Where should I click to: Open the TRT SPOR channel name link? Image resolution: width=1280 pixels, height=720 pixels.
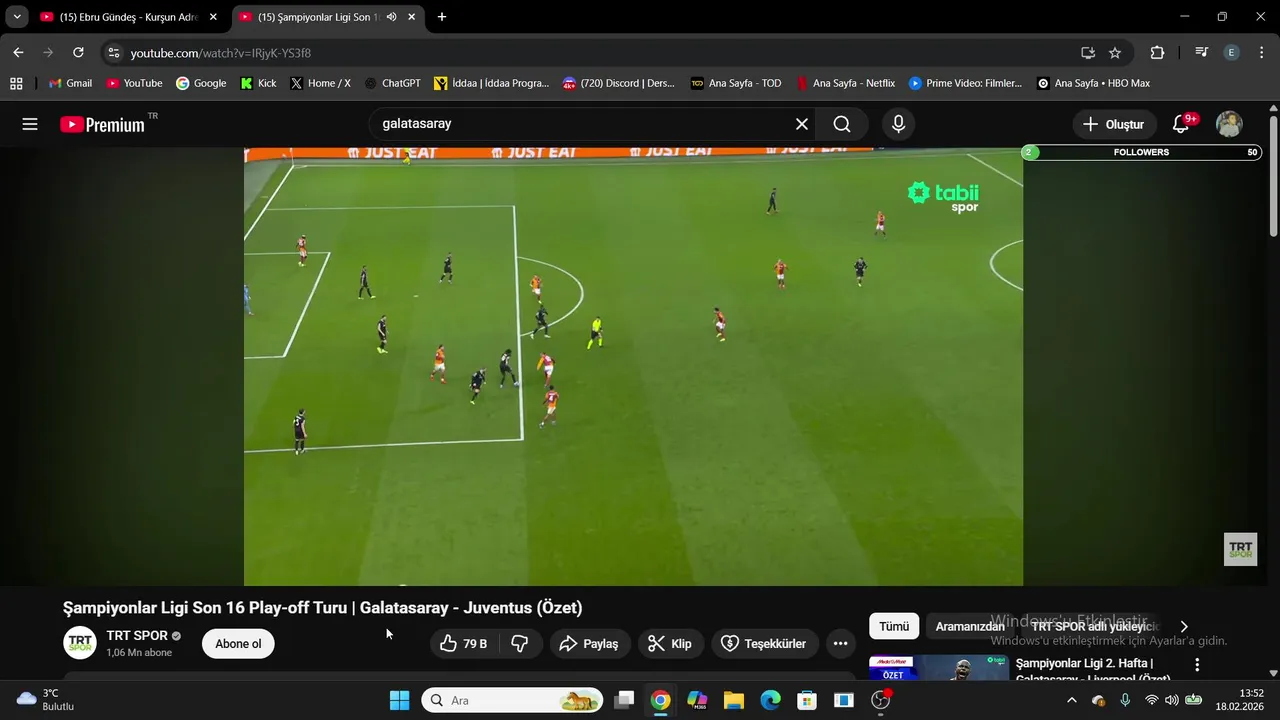[137, 636]
